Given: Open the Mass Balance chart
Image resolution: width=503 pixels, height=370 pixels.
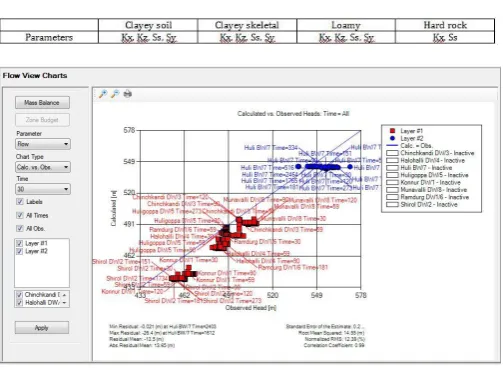Looking at the screenshot, I should coord(42,103).
